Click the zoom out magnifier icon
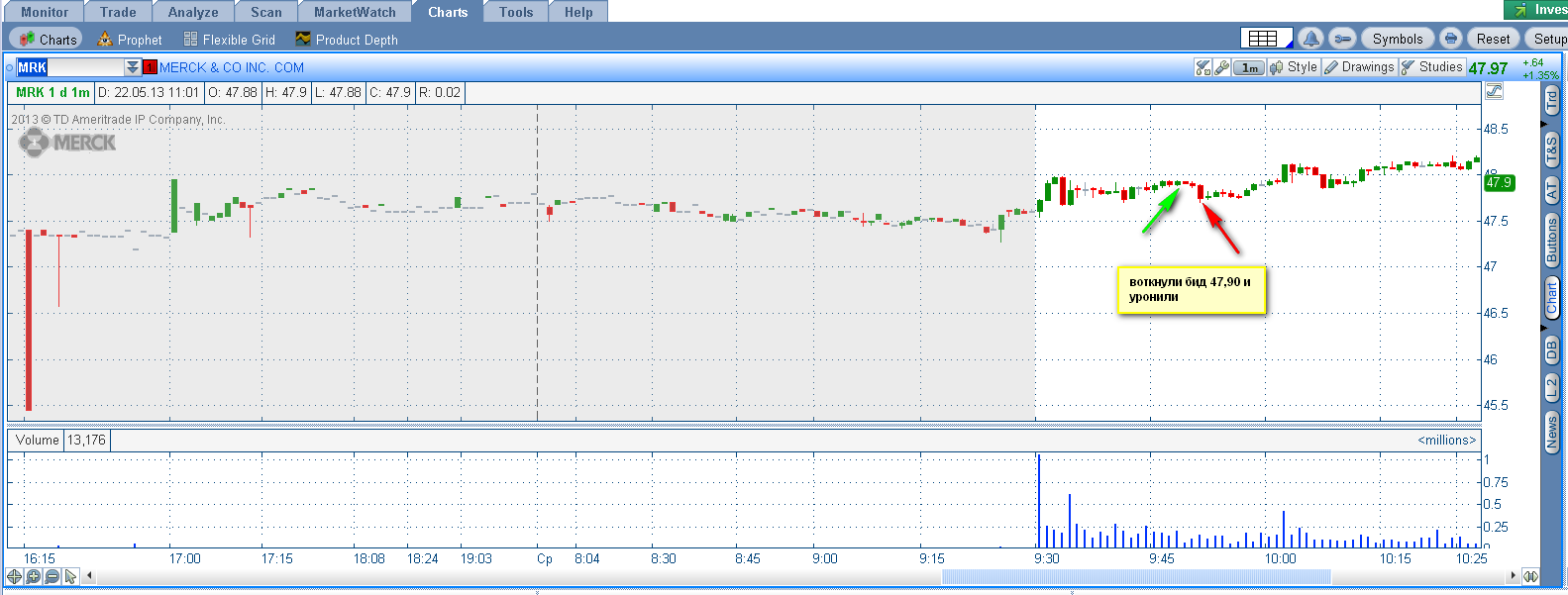The image size is (1568, 595). [52, 576]
